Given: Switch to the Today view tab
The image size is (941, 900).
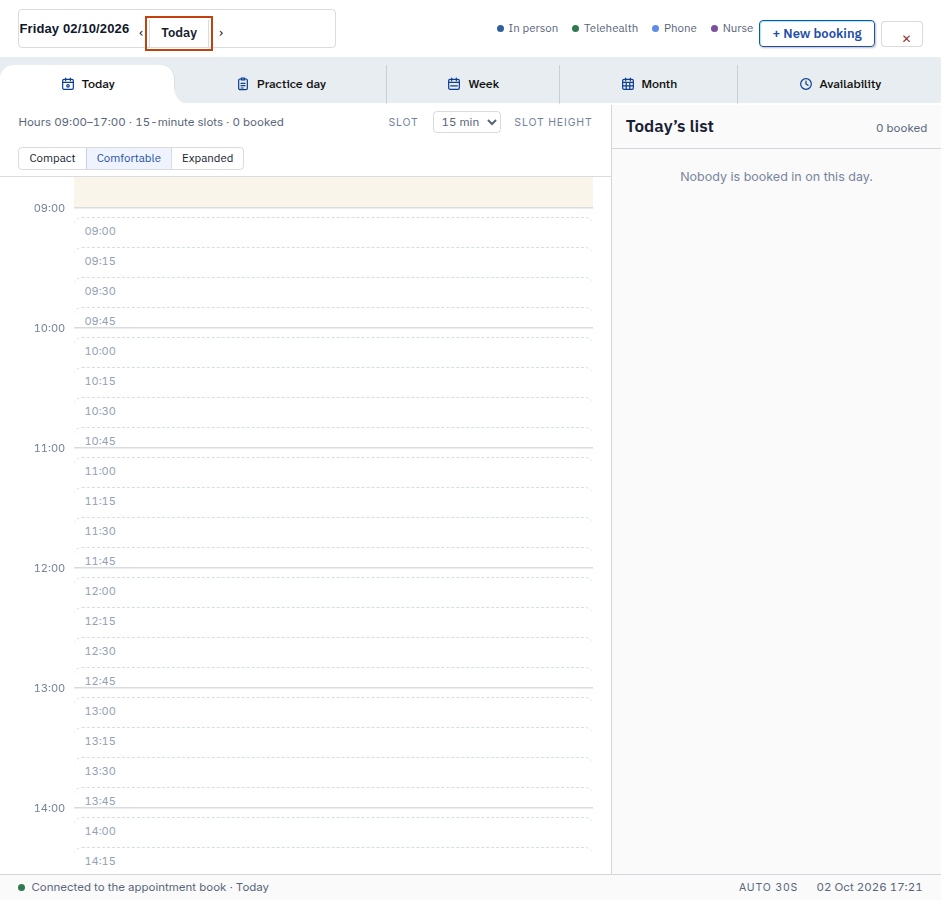Looking at the screenshot, I should (x=88, y=84).
